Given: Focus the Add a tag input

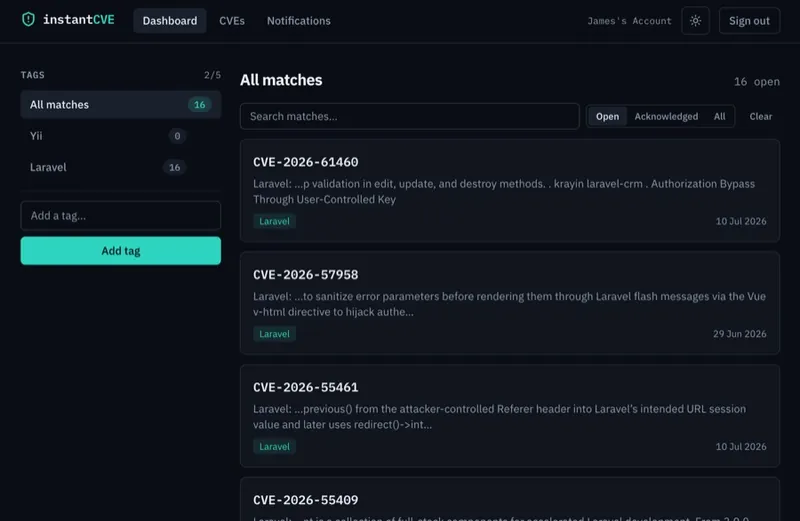Looking at the screenshot, I should click(x=120, y=215).
